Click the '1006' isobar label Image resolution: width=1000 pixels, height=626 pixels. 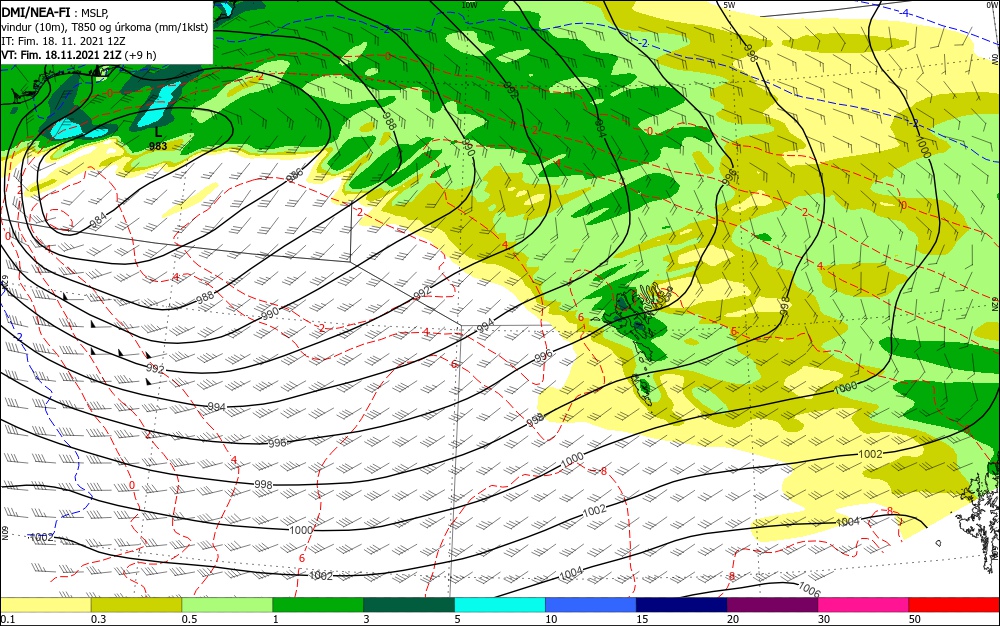pos(809,590)
